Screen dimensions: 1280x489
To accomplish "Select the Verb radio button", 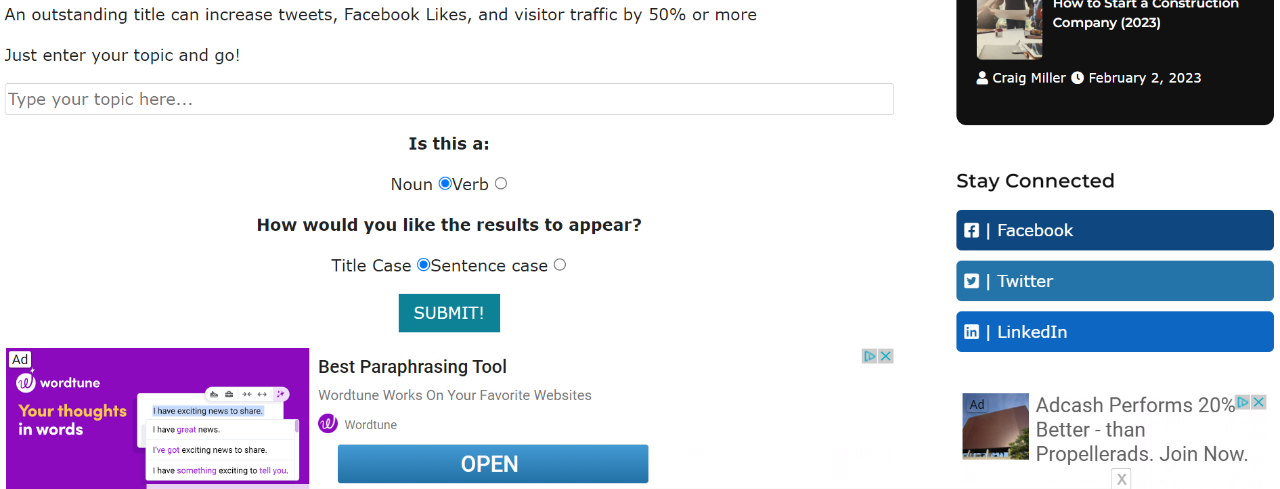I will pyautogui.click(x=501, y=184).
